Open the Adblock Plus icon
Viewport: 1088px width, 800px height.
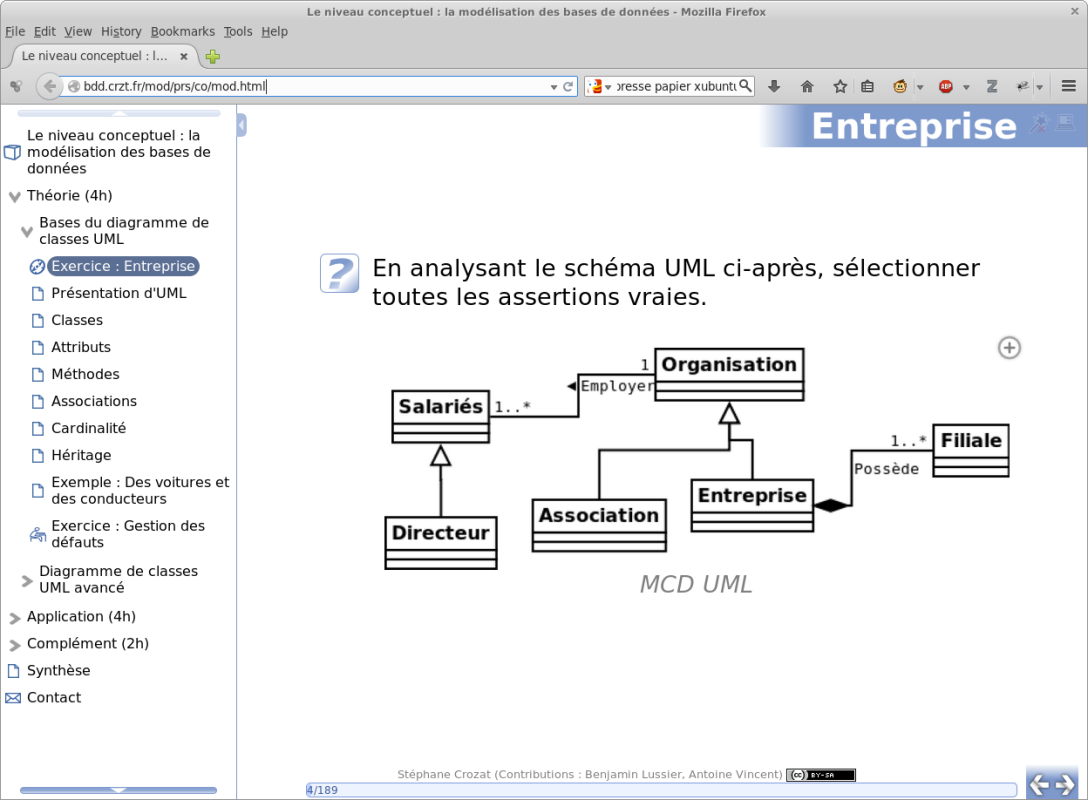(x=945, y=86)
